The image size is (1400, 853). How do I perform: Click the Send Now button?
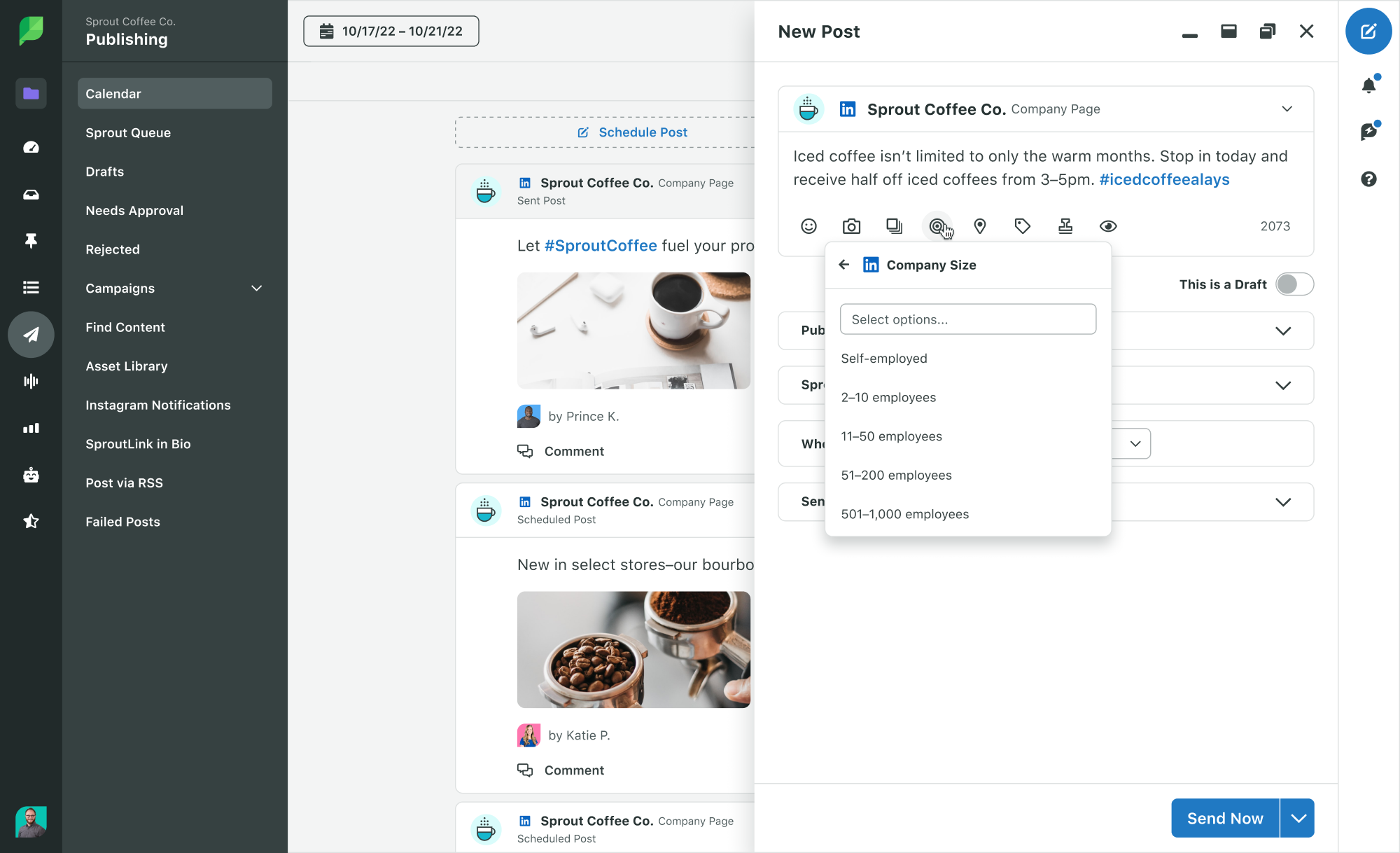1225,817
